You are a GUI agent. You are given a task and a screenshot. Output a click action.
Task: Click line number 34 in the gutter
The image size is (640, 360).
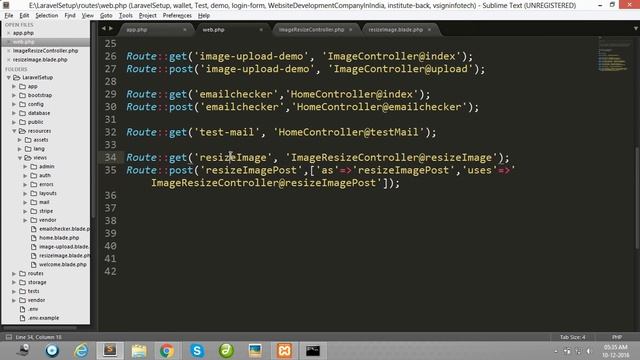click(x=110, y=158)
